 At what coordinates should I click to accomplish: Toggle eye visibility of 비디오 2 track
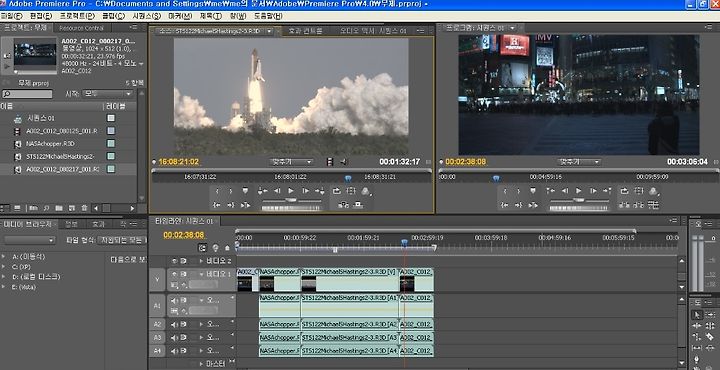point(174,261)
